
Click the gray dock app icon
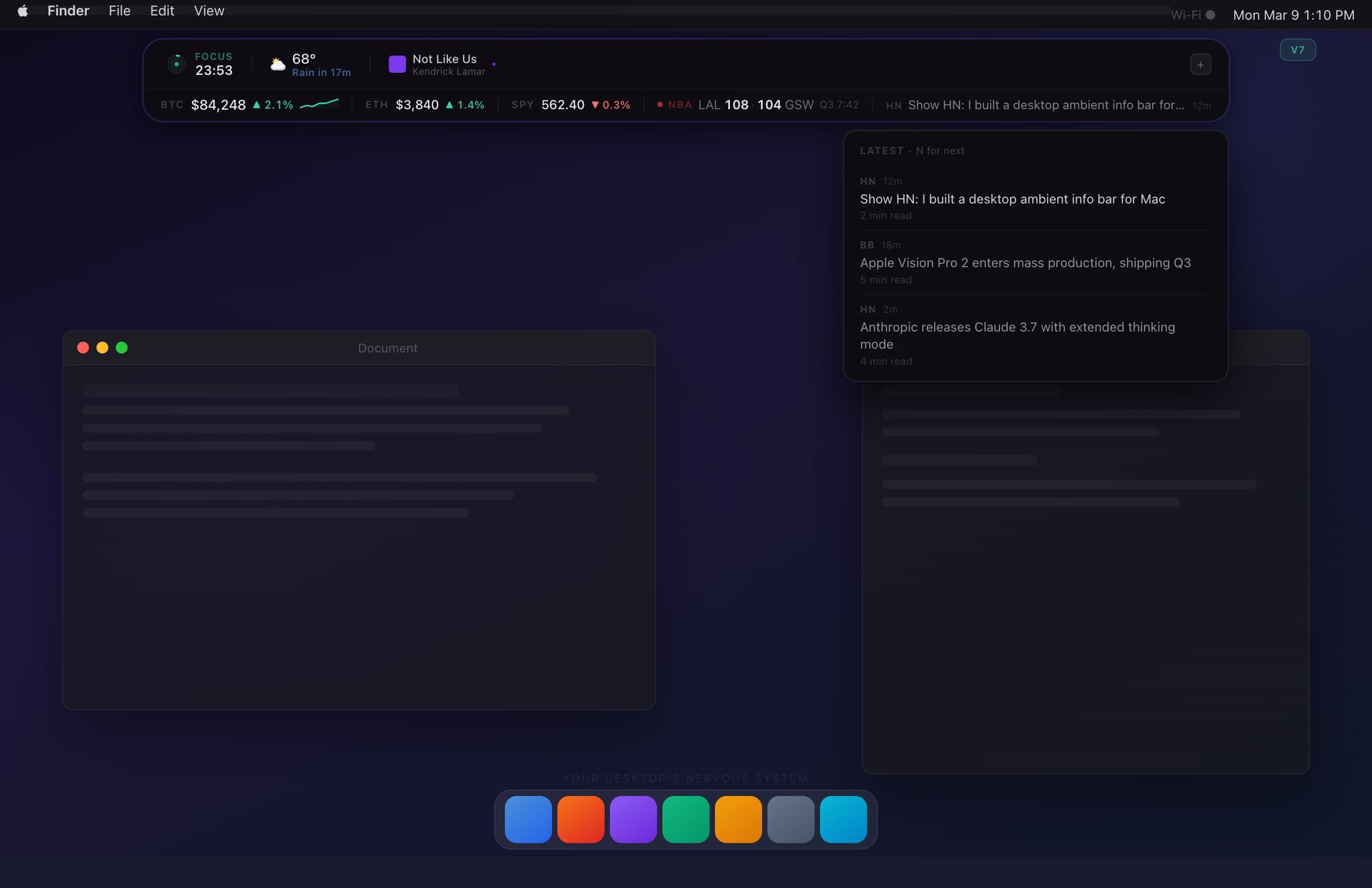790,819
